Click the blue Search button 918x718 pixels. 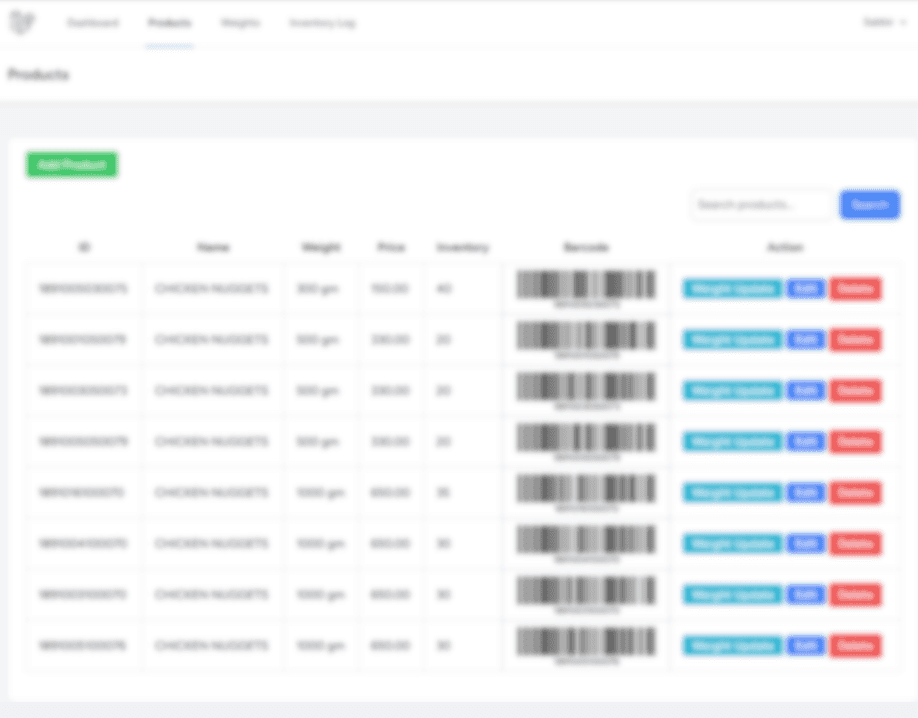coord(870,205)
